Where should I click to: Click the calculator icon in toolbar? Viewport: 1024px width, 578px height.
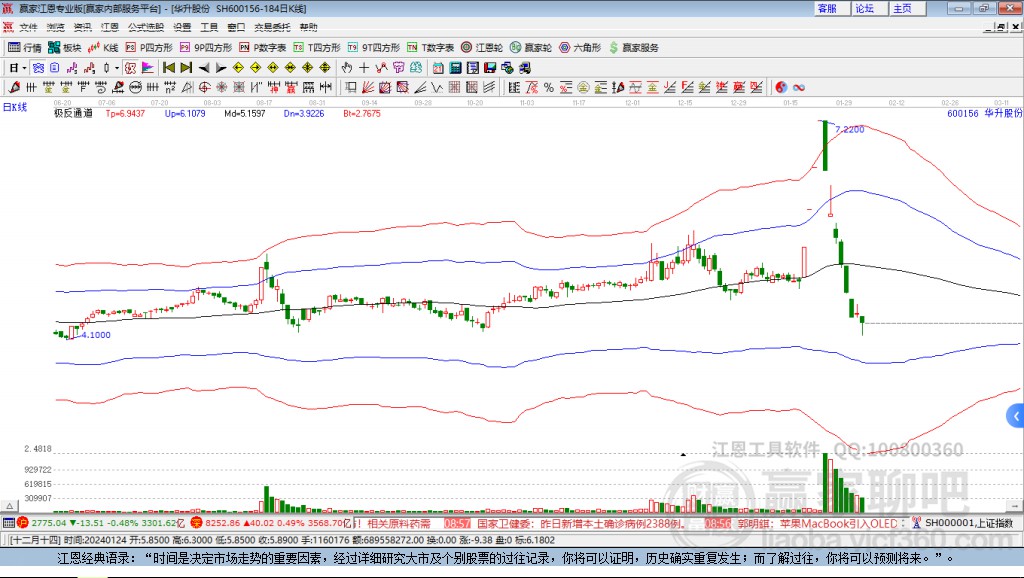point(455,67)
